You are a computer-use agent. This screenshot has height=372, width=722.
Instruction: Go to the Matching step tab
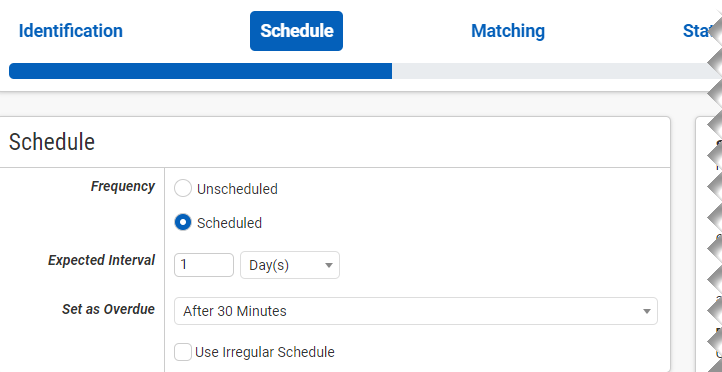coord(508,31)
